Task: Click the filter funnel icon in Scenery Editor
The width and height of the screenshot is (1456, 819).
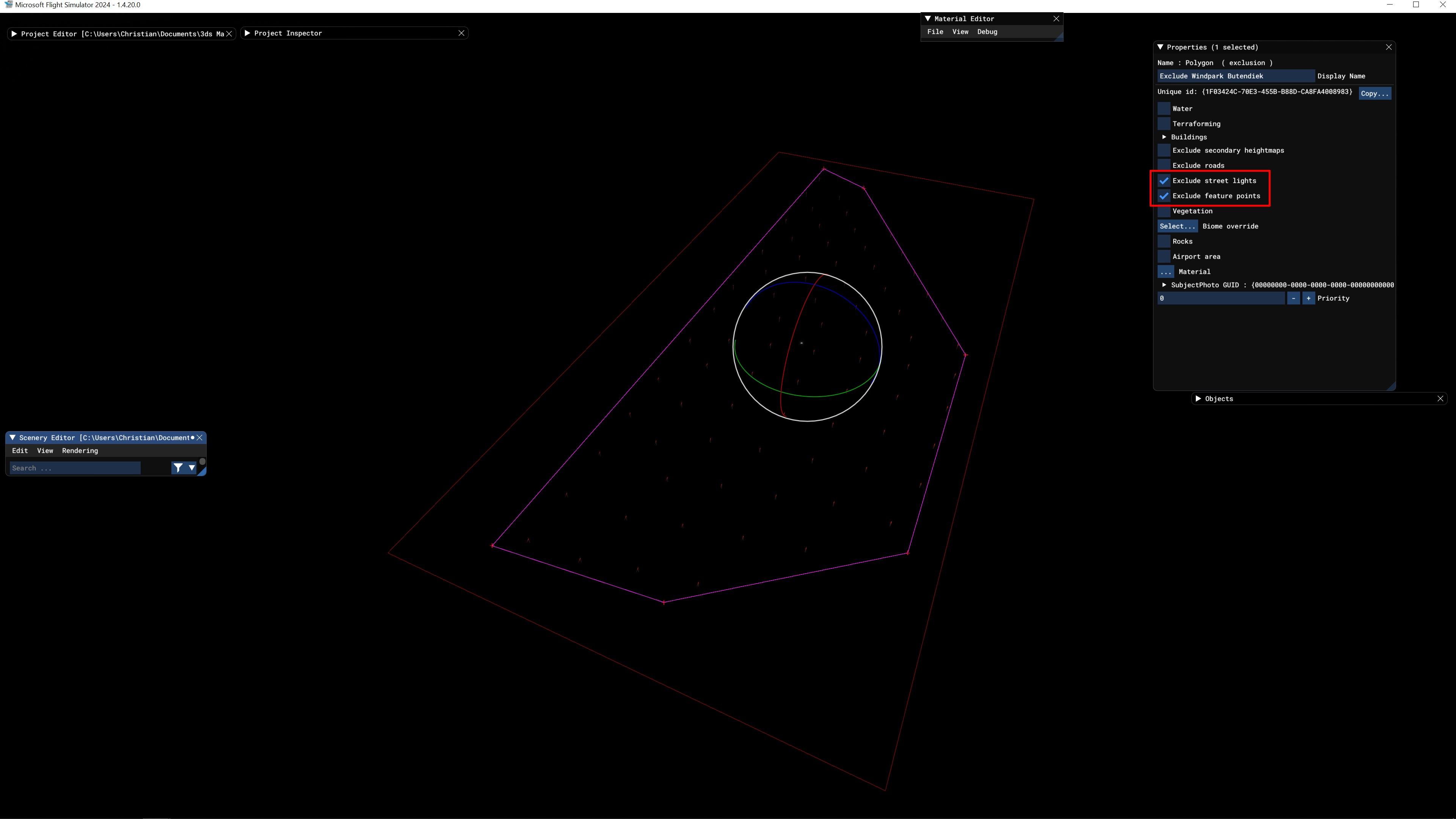Action: (178, 468)
